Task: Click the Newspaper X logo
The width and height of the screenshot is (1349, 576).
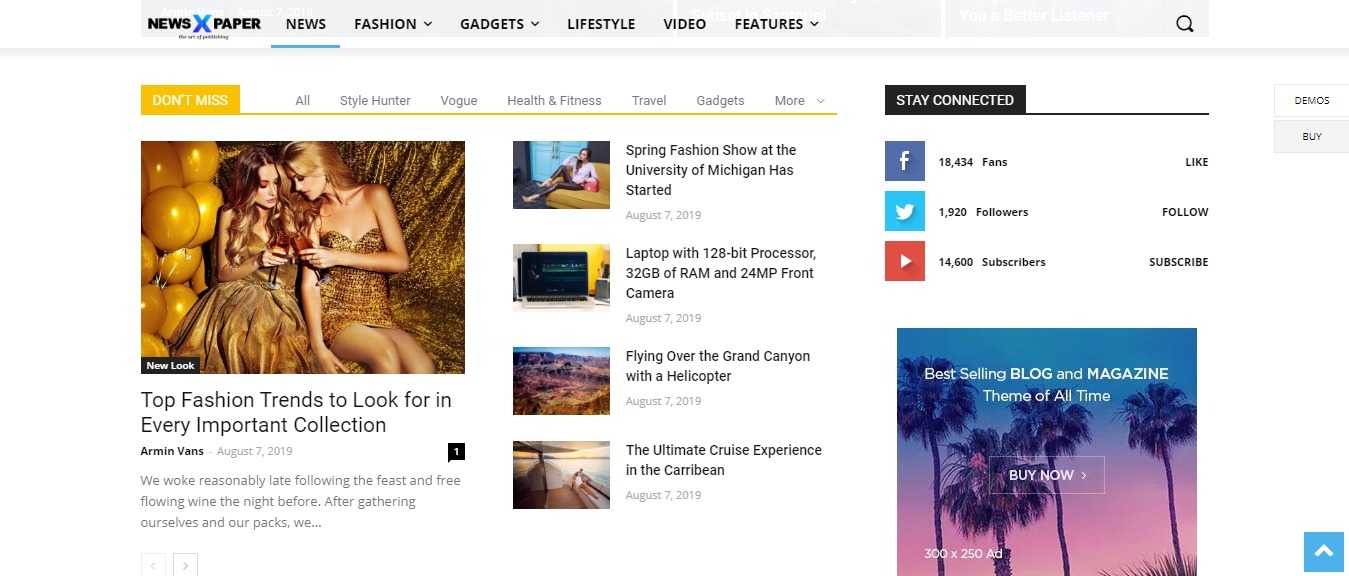Action: coord(204,24)
